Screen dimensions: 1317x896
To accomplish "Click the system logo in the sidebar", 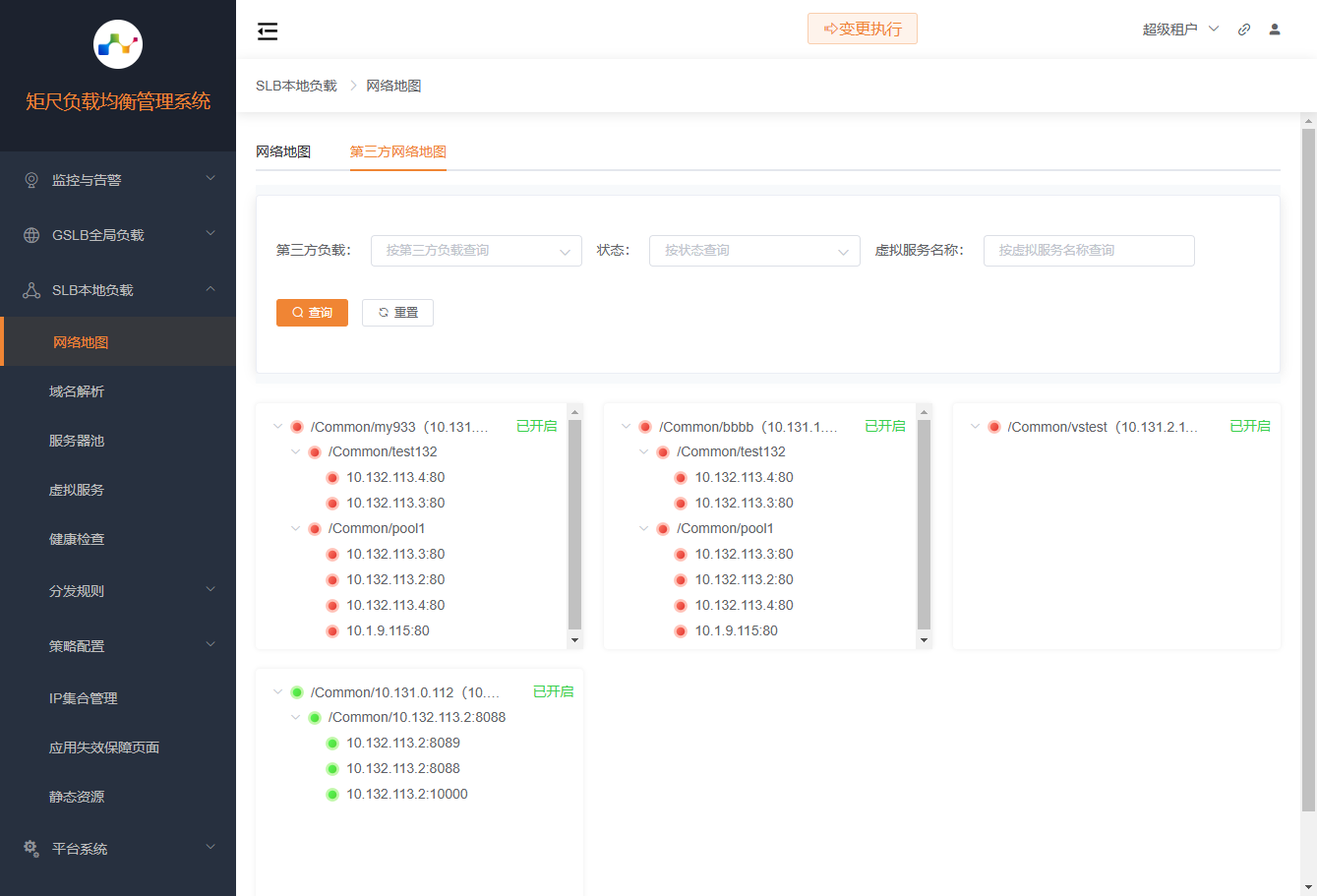I will (x=118, y=44).
